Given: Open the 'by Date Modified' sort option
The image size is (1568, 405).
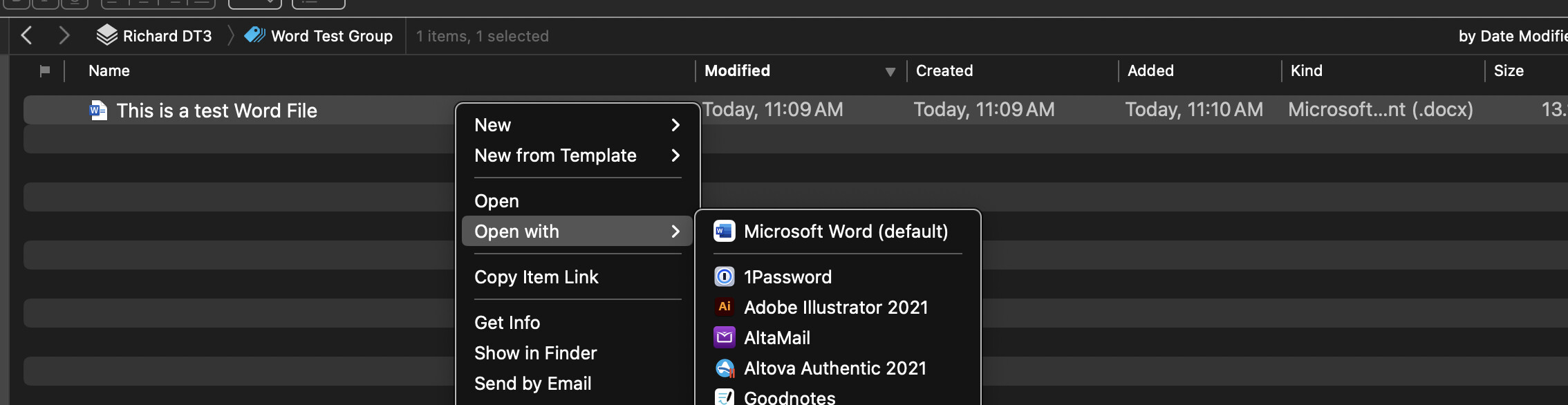Looking at the screenshot, I should [1513, 36].
